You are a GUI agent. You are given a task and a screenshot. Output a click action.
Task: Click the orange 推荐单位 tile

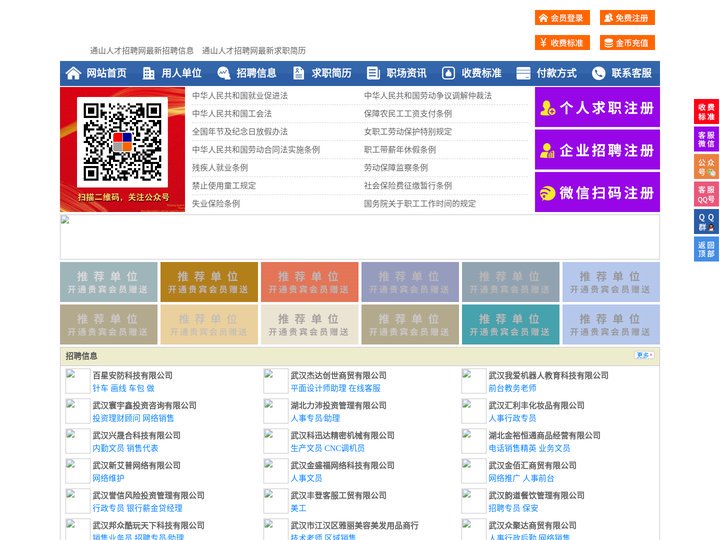pyautogui.click(x=309, y=282)
